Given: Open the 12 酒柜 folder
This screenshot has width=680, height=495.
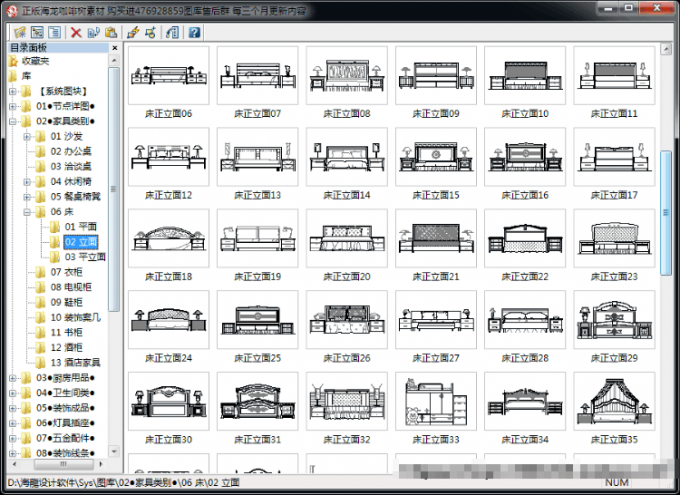Looking at the screenshot, I should pyautogui.click(x=66, y=347).
